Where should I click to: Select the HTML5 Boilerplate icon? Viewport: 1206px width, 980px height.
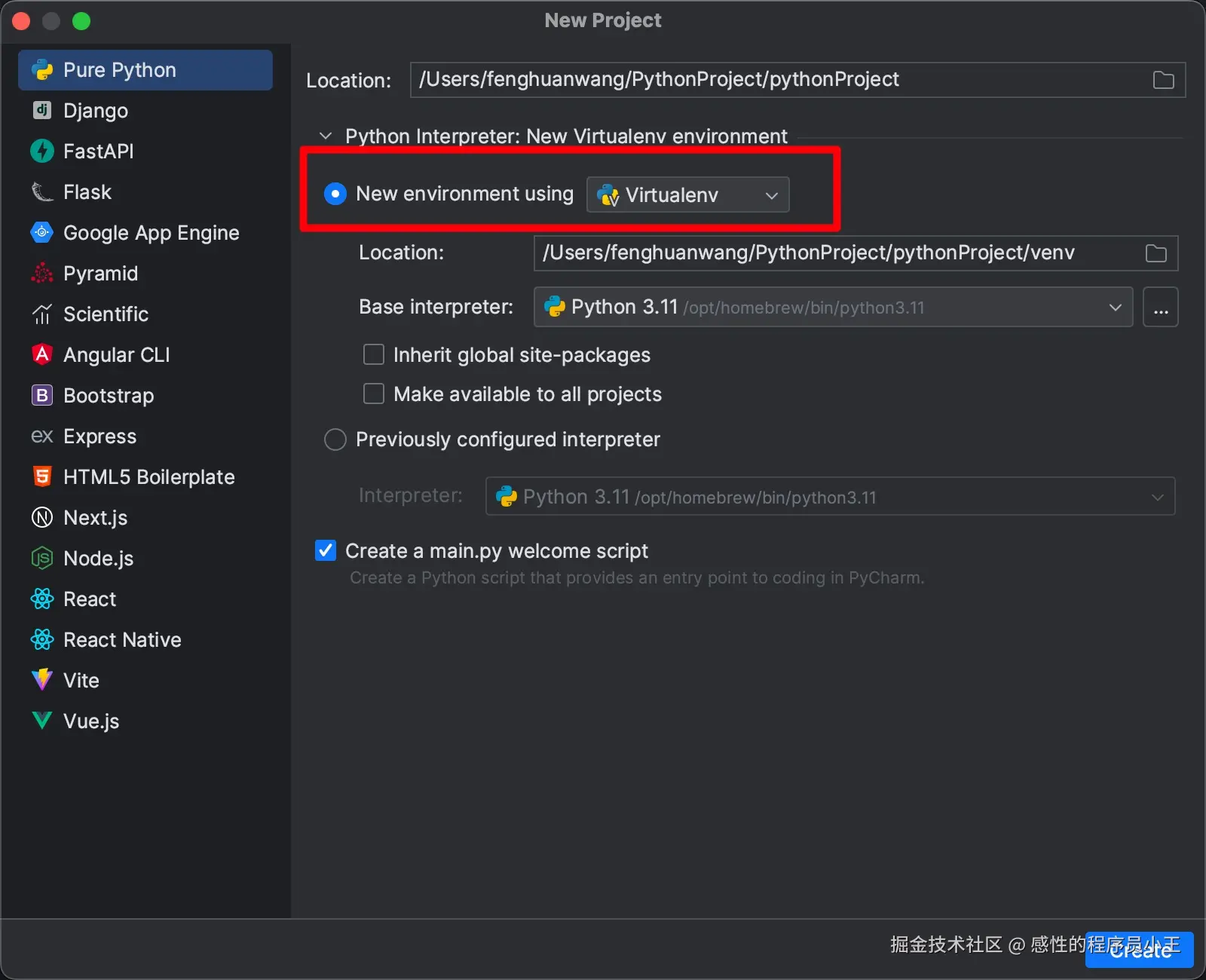click(42, 476)
